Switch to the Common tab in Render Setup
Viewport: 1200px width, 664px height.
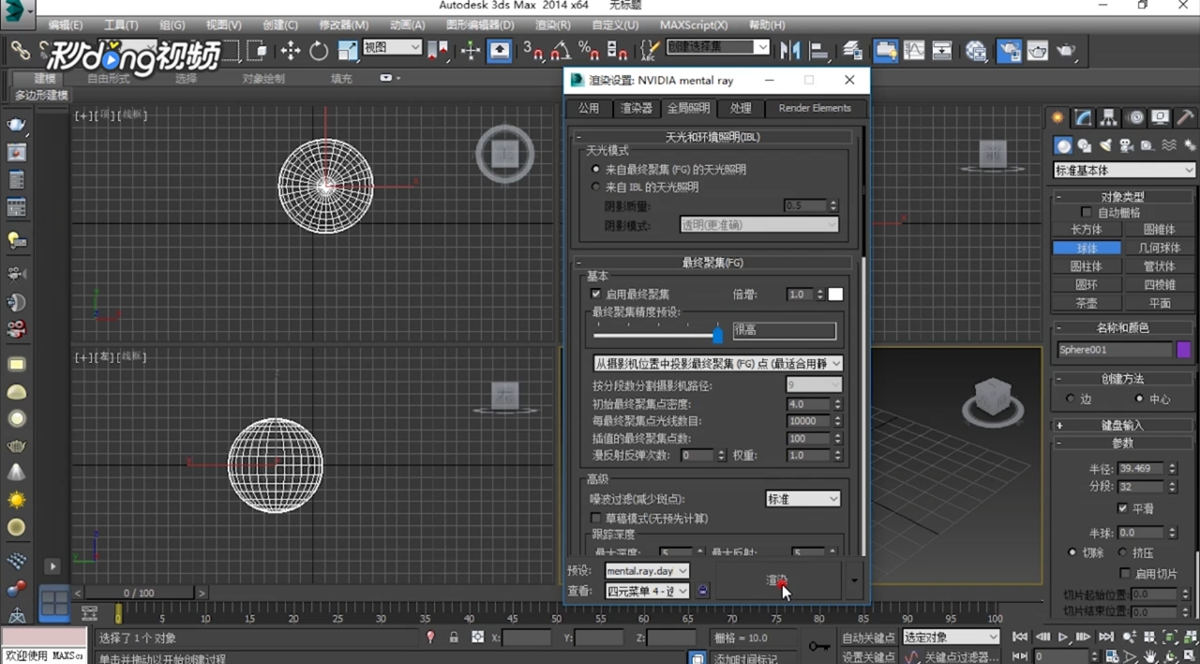(x=588, y=108)
